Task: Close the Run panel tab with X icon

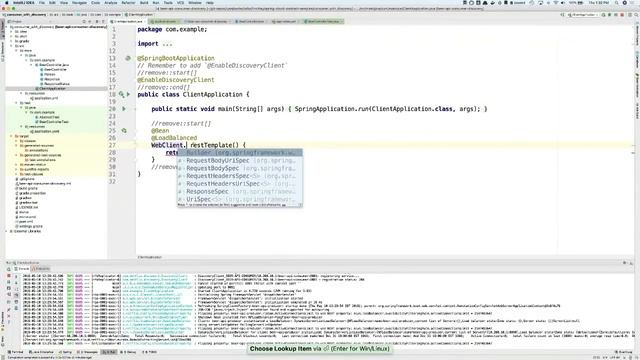Action: click(9, 316)
